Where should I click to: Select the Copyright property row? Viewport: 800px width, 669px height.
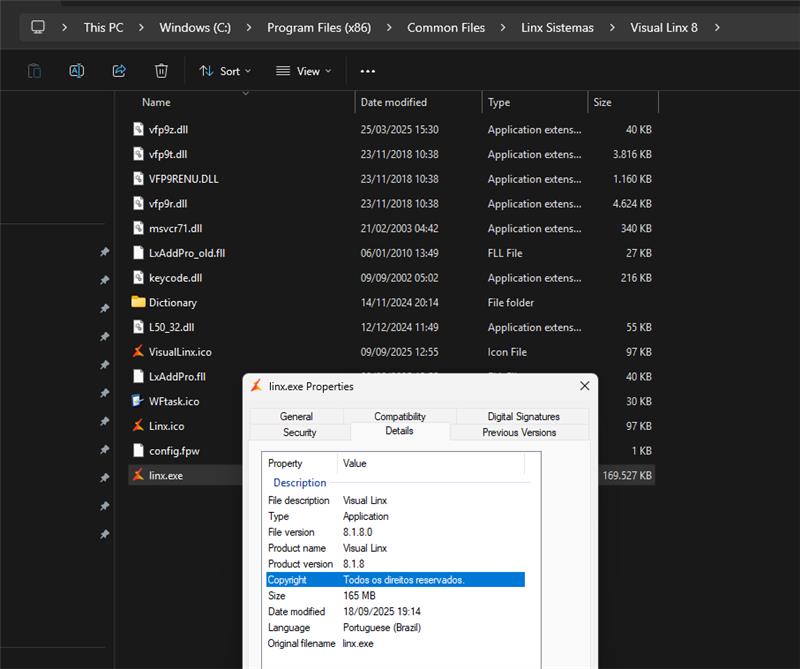395,580
